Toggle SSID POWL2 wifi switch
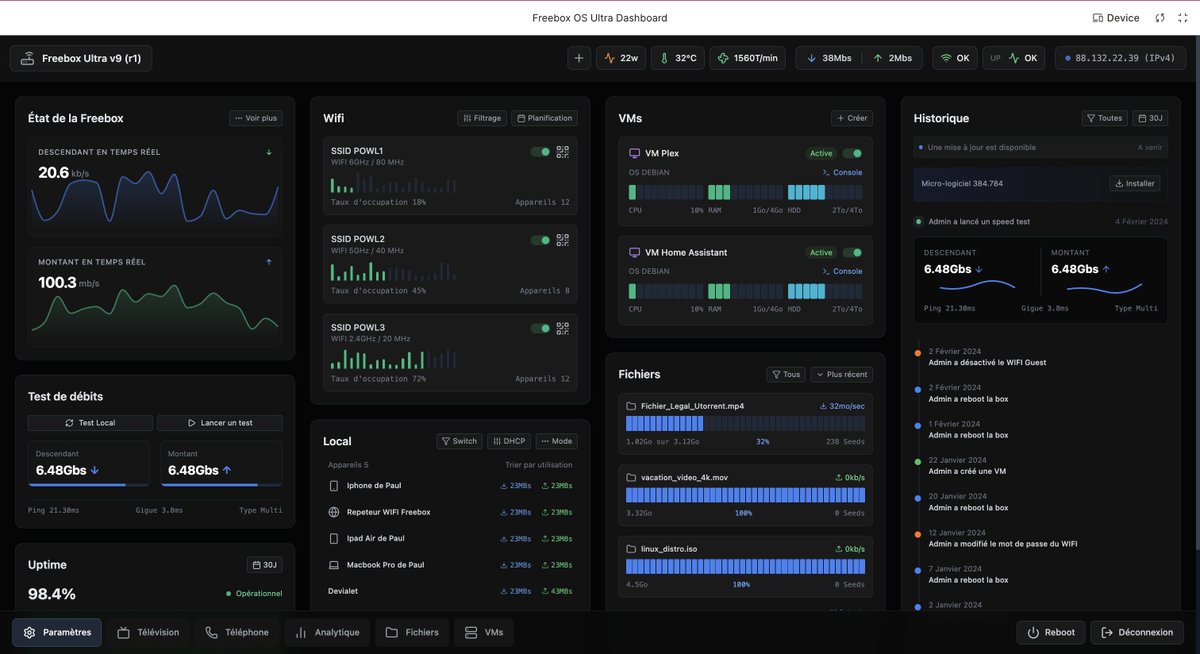1200x654 pixels. pyautogui.click(x=540, y=240)
